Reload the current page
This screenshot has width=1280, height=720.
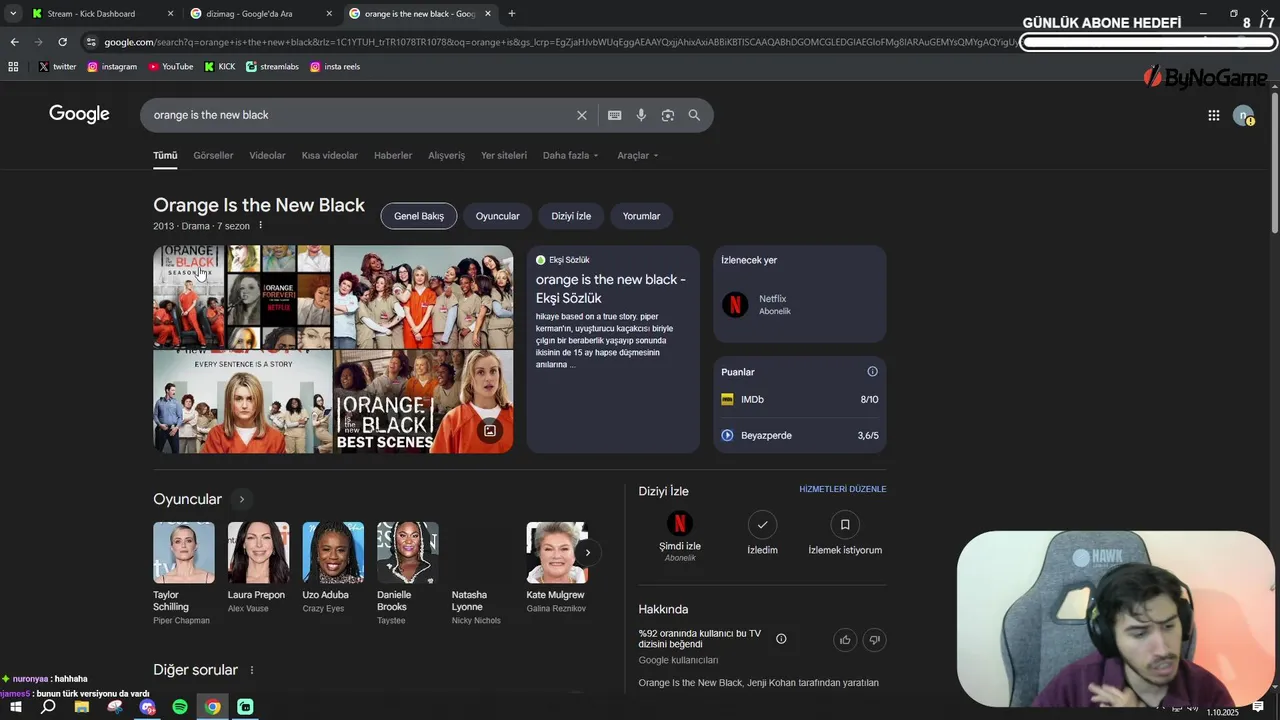tap(62, 42)
